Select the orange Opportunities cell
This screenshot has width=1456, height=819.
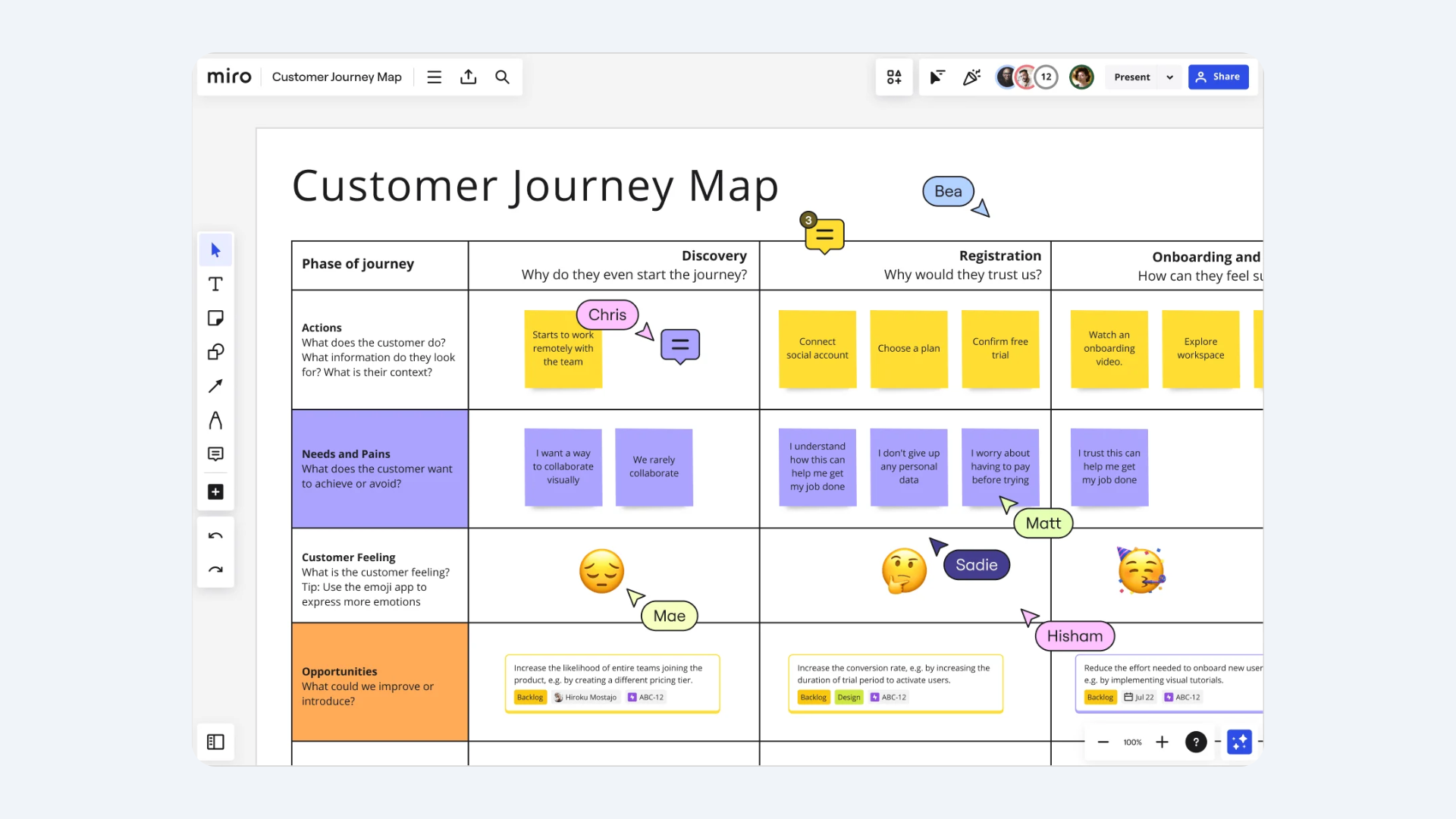[x=380, y=682]
